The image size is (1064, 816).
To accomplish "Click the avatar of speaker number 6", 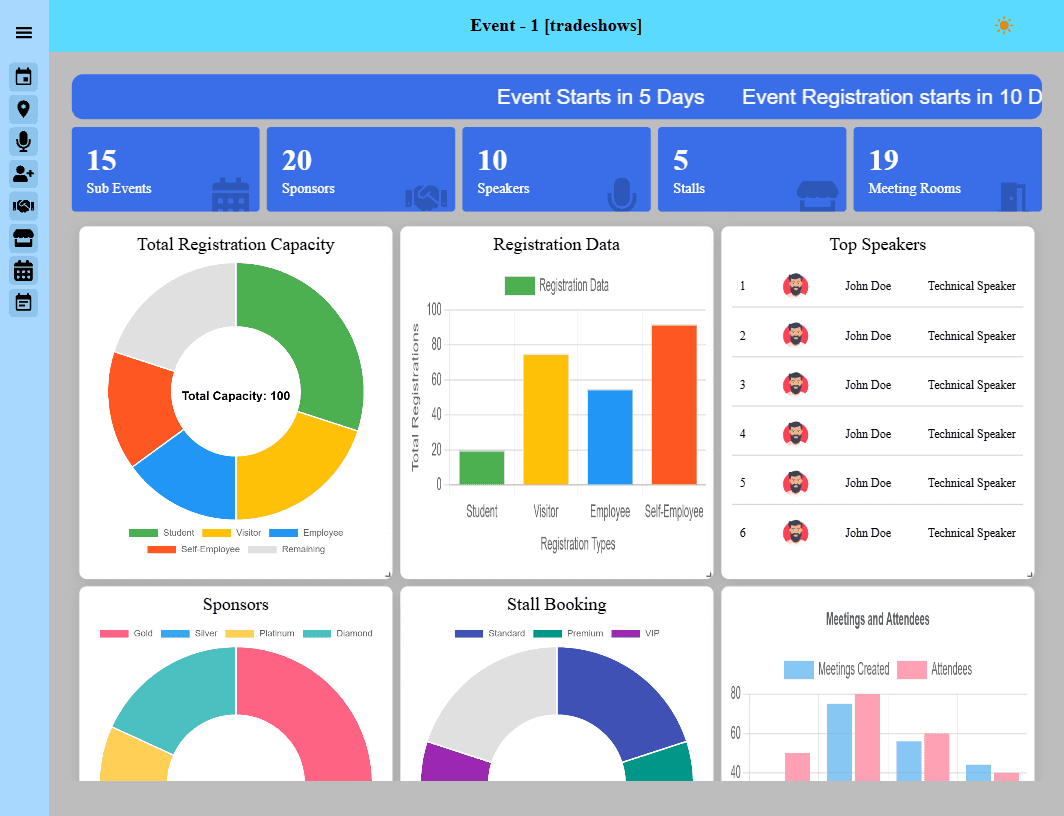I will pos(795,532).
